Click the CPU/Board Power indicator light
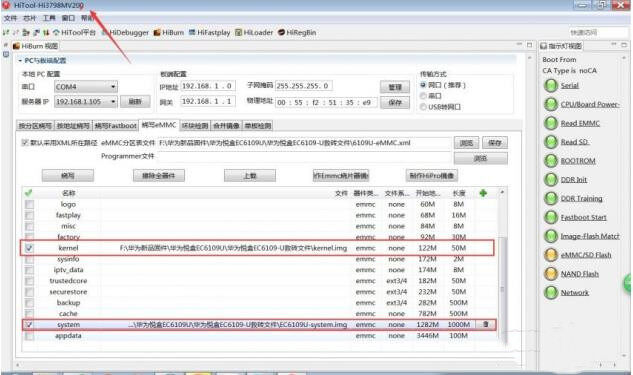The height and width of the screenshot is (375, 633). [551, 104]
